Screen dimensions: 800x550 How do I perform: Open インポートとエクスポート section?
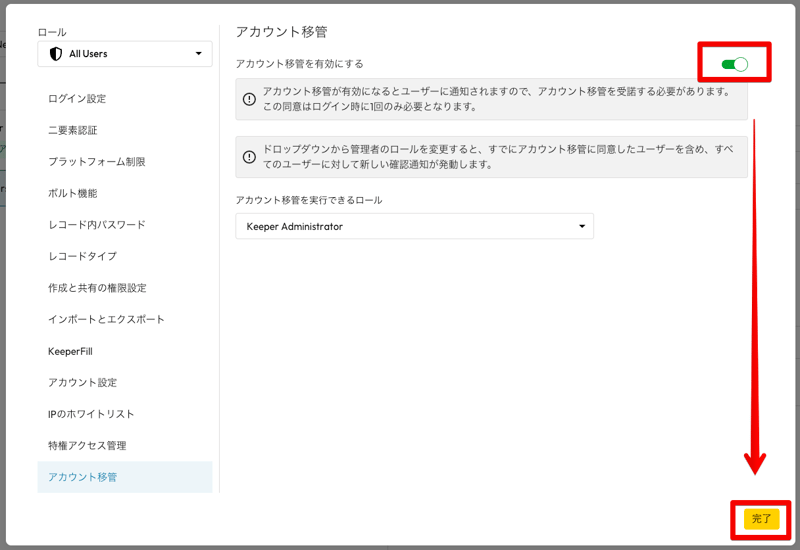tap(106, 319)
